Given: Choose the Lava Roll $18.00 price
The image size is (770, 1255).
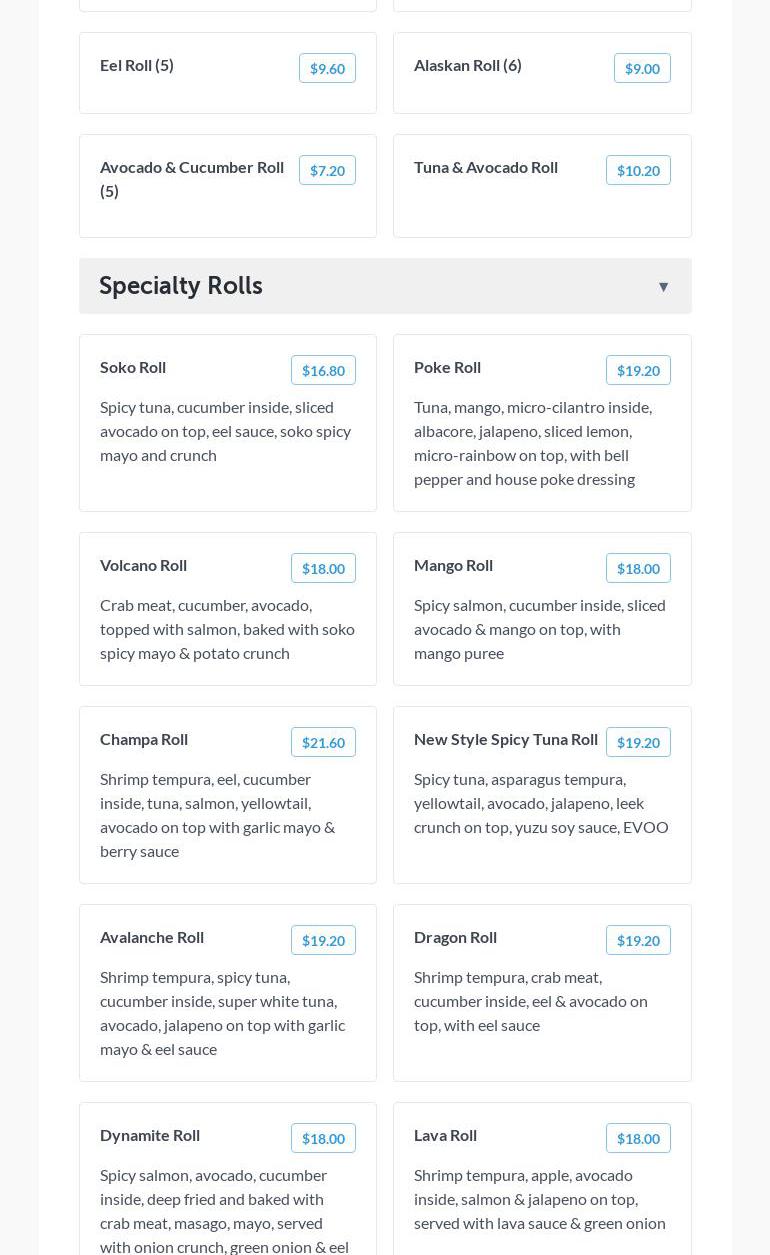Looking at the screenshot, I should [x=638, y=1138].
